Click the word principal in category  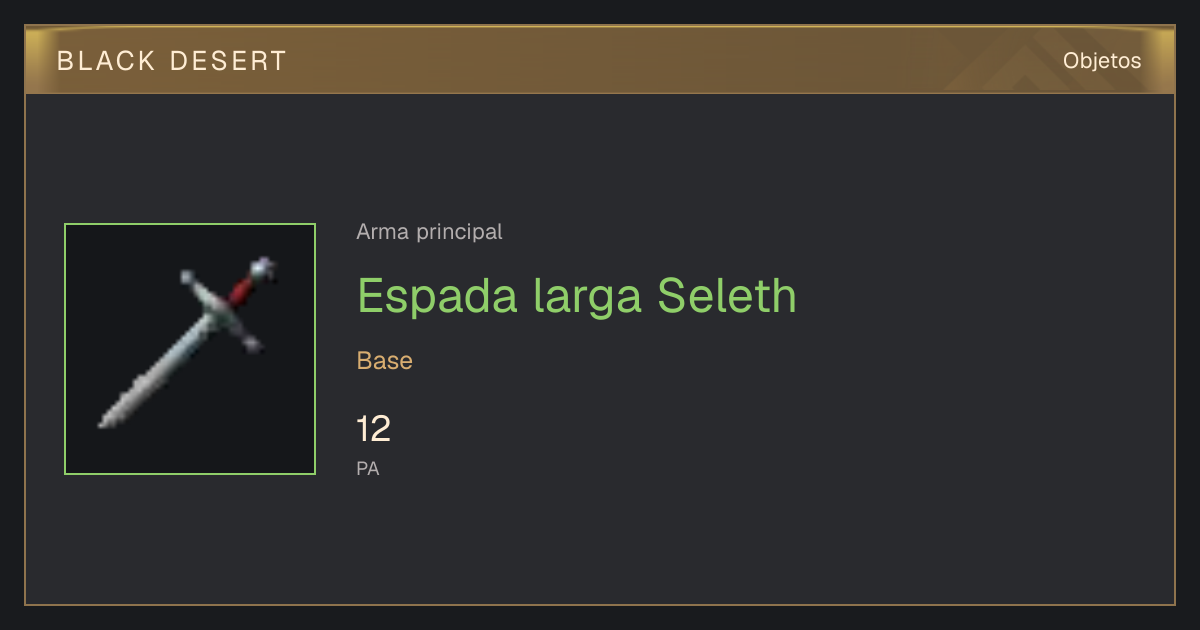(456, 232)
